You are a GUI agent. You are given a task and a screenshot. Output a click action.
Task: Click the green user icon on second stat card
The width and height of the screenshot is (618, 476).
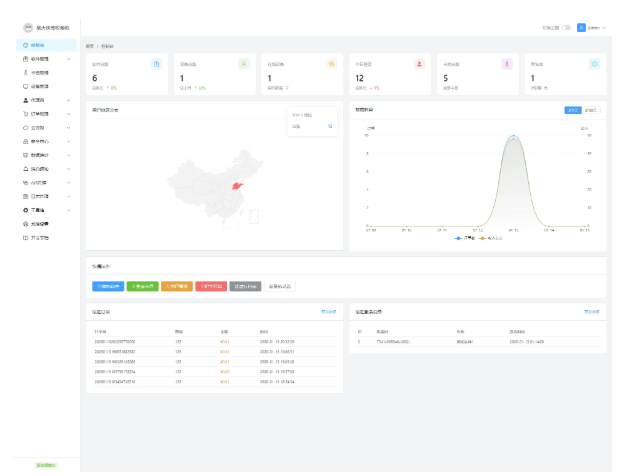(x=245, y=64)
